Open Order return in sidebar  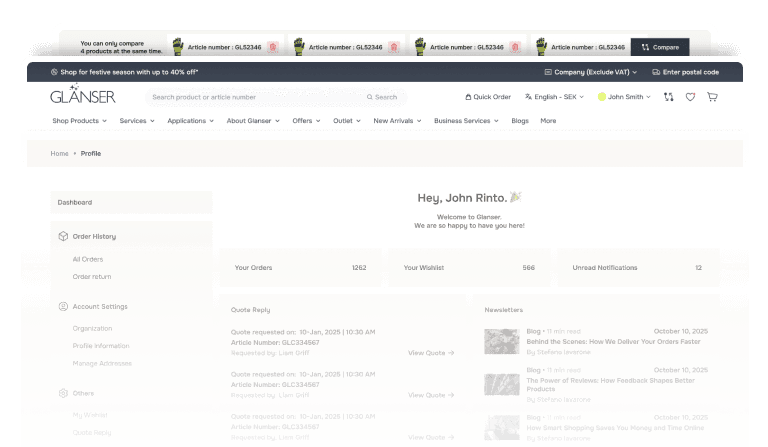click(92, 277)
